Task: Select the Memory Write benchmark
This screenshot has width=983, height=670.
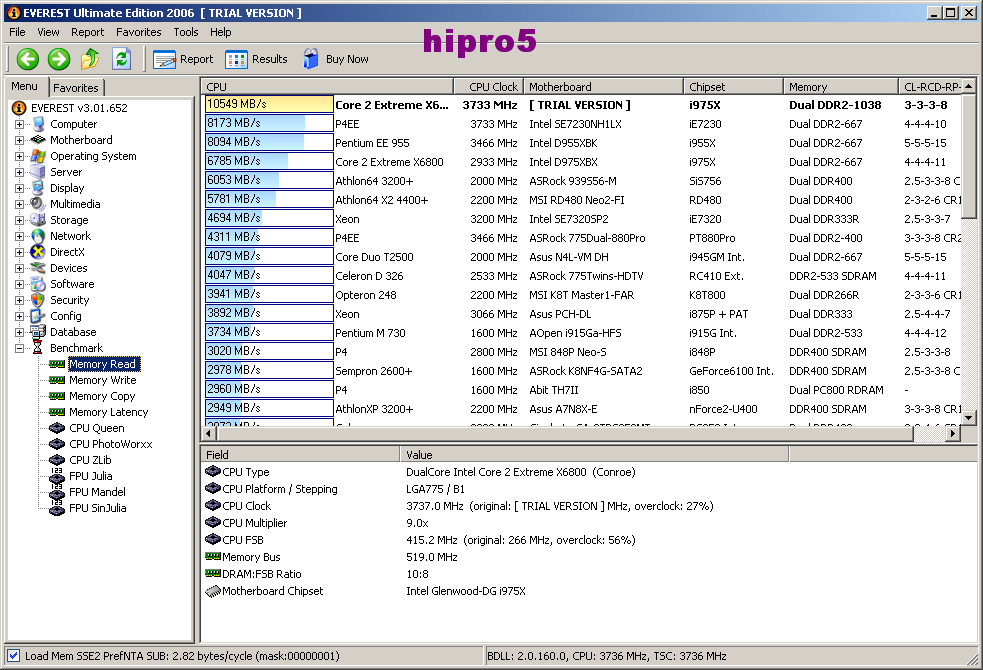Action: (x=102, y=380)
